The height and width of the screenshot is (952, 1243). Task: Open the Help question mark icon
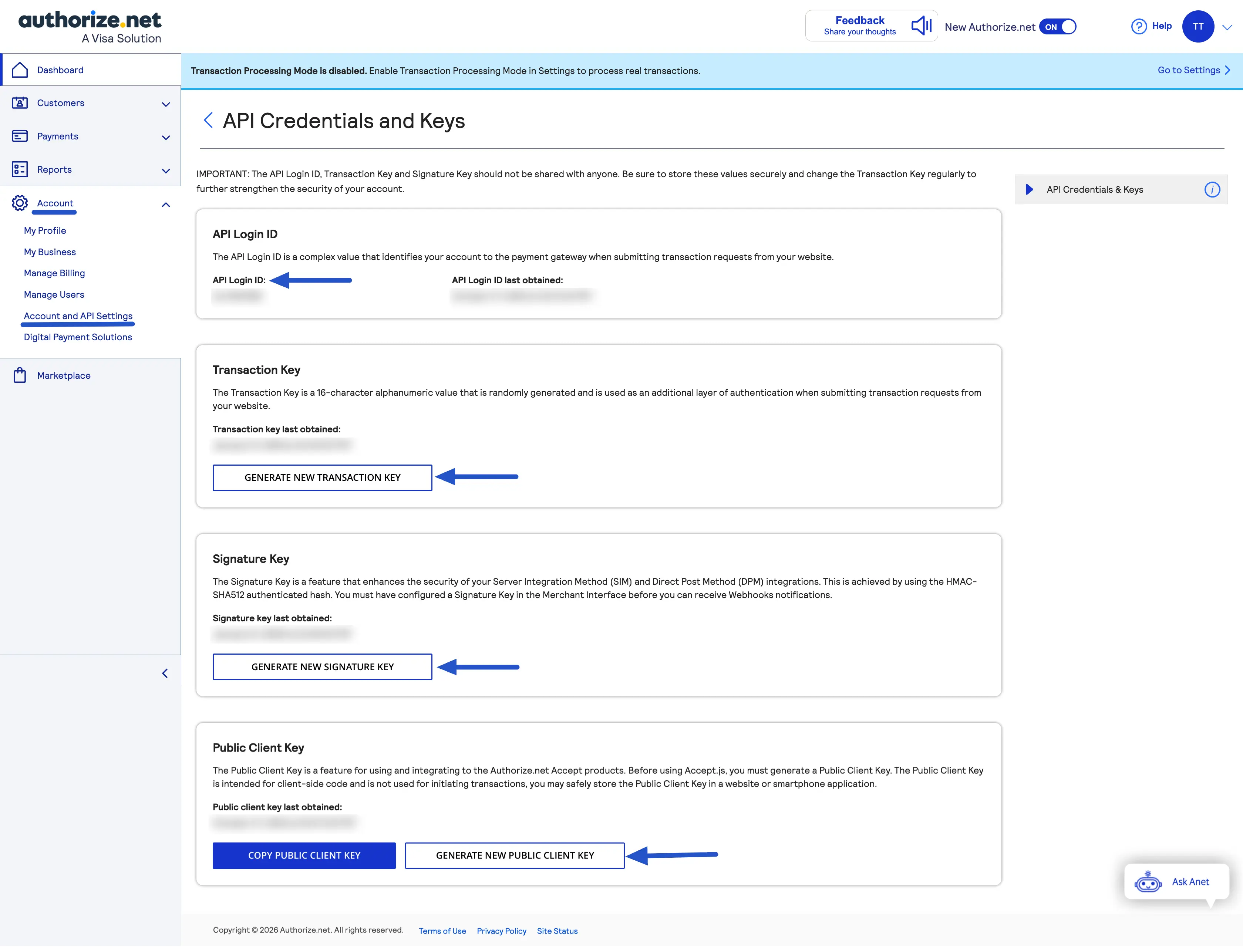click(x=1139, y=26)
